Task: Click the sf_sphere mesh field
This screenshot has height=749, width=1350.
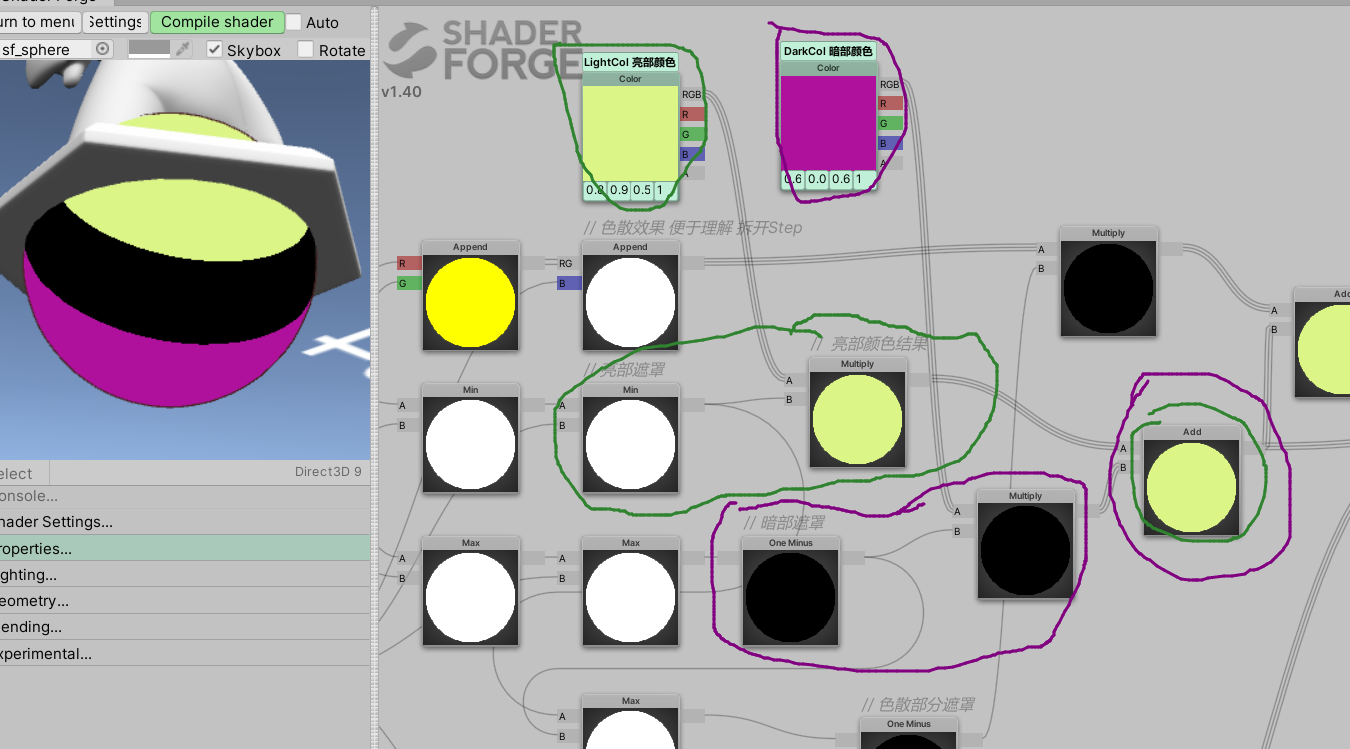Action: click(x=56, y=49)
